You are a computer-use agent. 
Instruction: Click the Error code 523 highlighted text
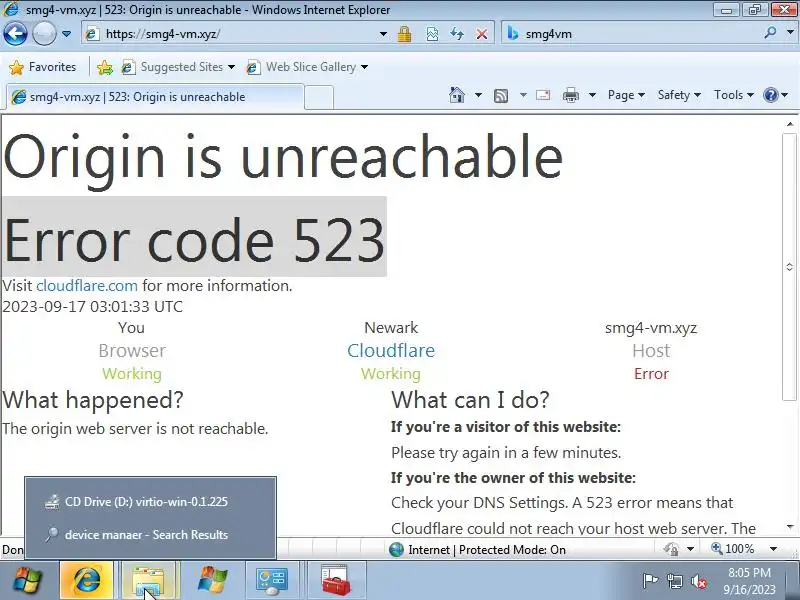pos(194,239)
